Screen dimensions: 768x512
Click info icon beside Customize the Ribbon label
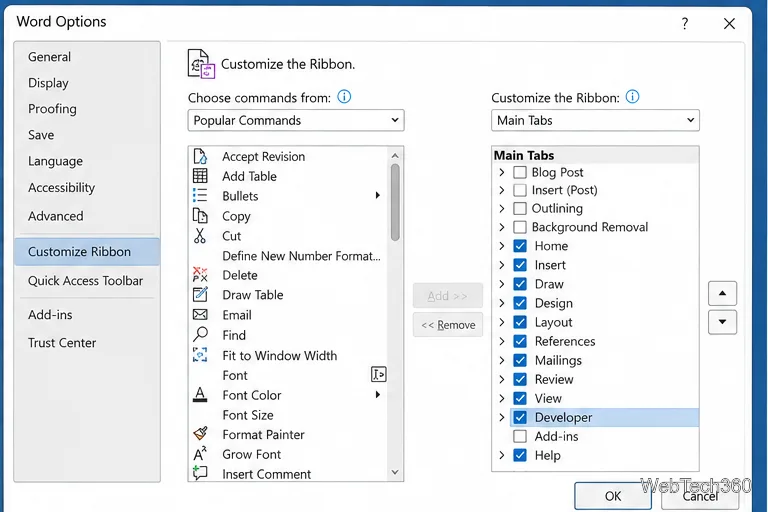[x=633, y=97]
